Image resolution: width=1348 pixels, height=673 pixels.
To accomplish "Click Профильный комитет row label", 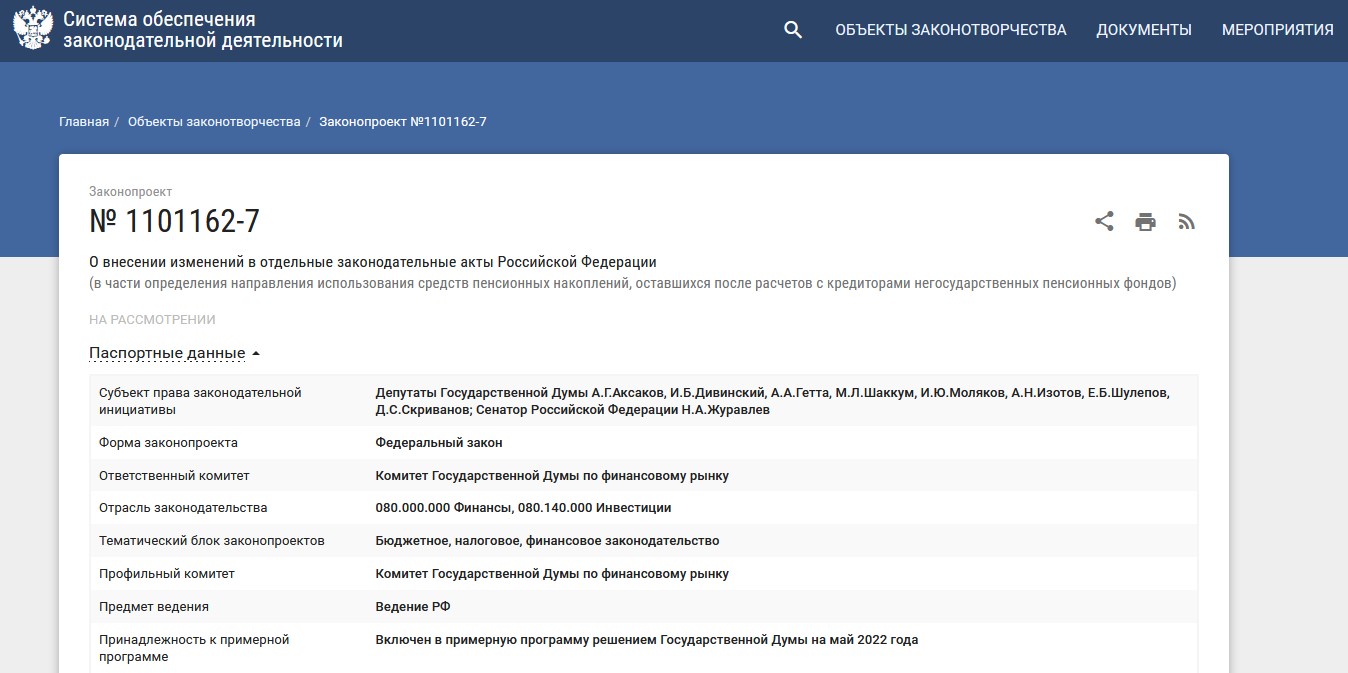I will pos(167,574).
